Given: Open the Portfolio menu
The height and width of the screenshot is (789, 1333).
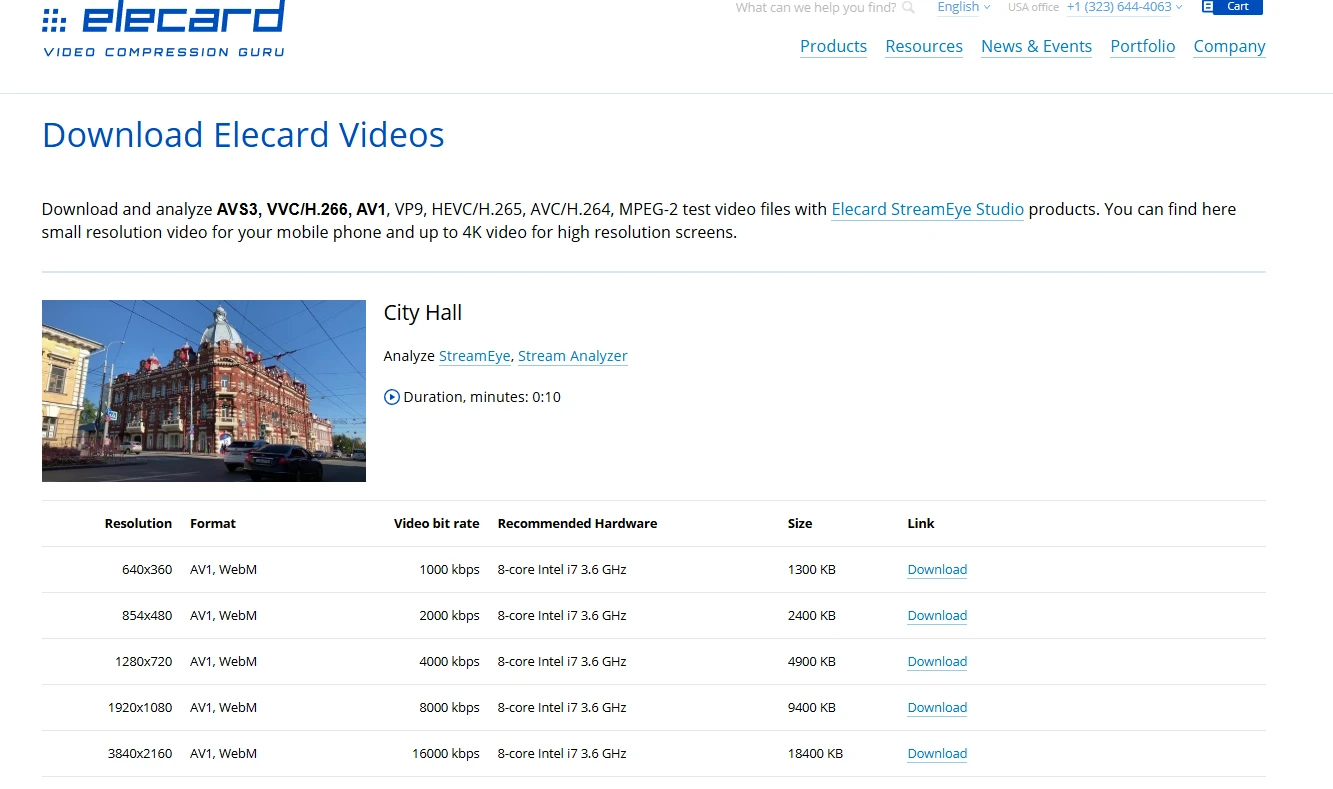Looking at the screenshot, I should coord(1142,46).
